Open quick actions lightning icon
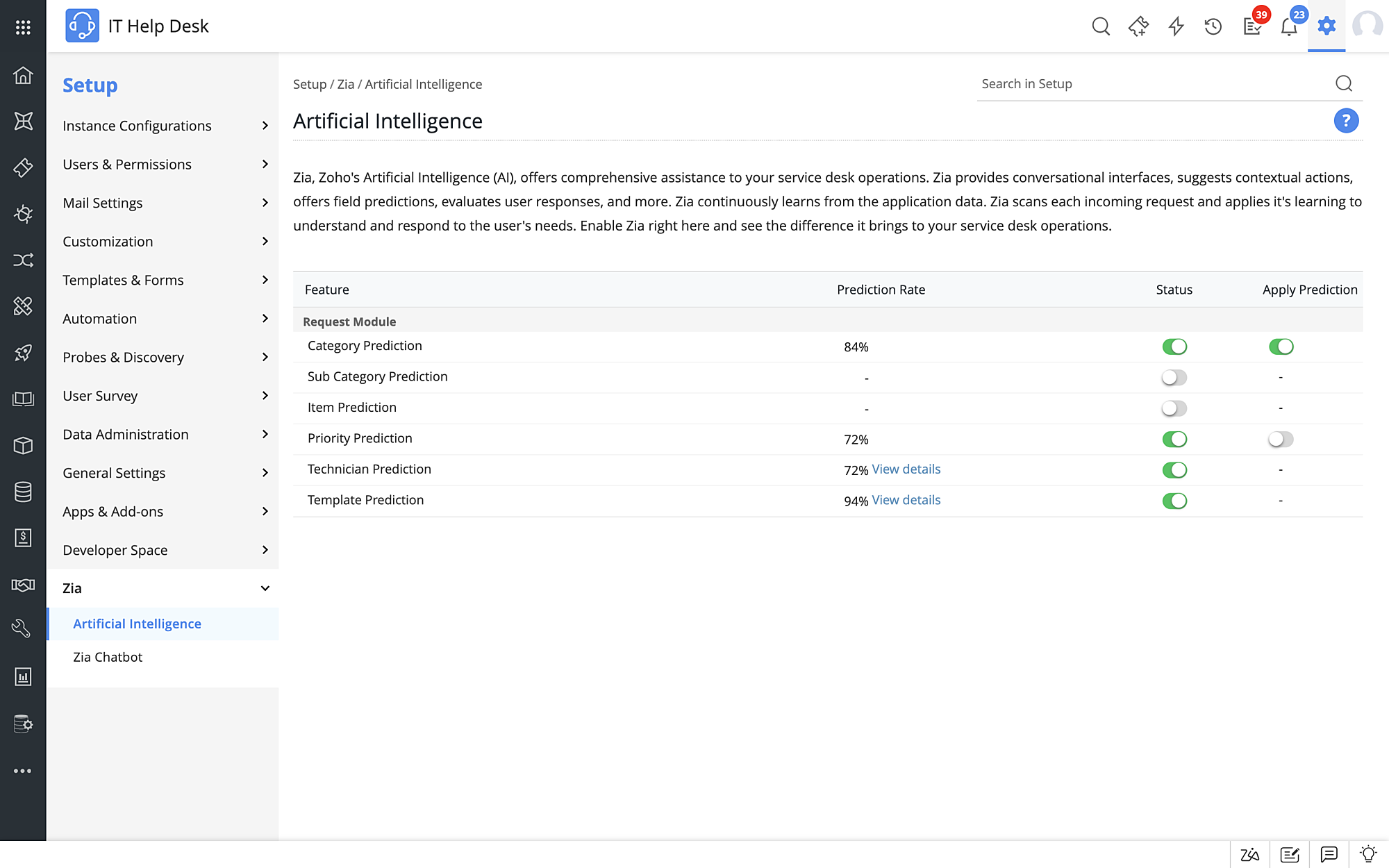The image size is (1389, 868). (x=1175, y=26)
